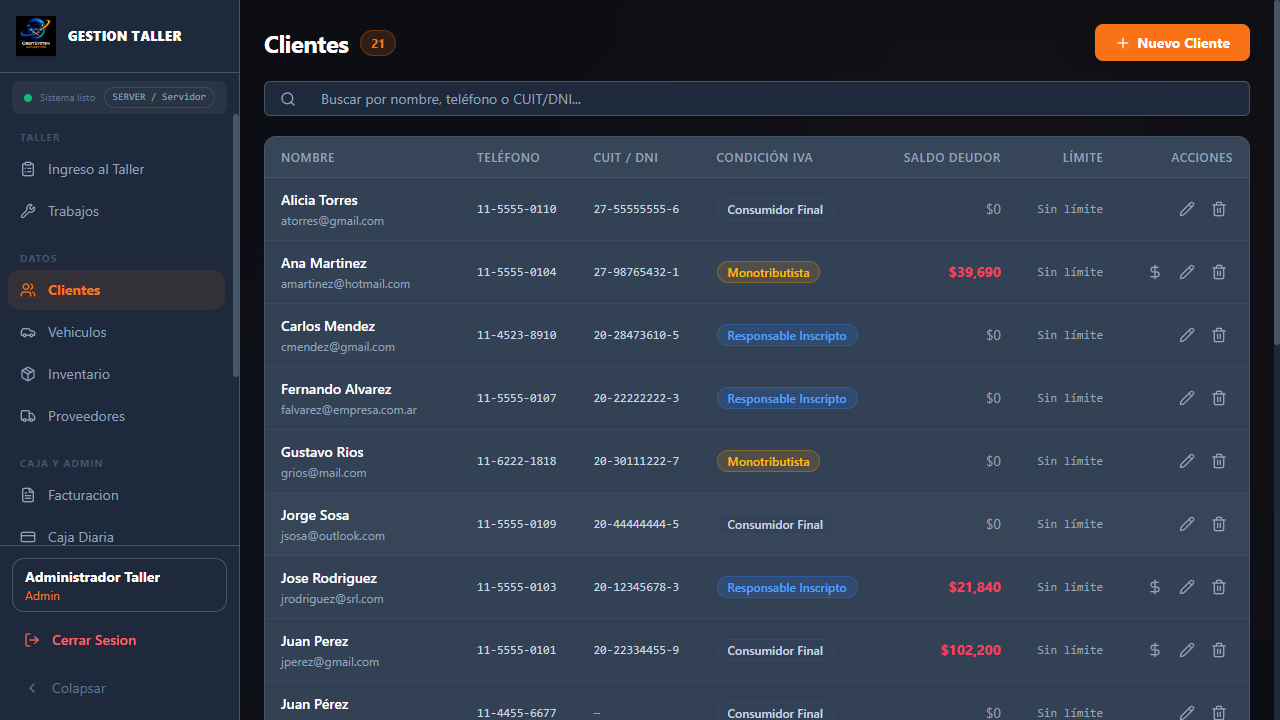This screenshot has height=720, width=1280.
Task: Delete Carlos Mendez using trash icon
Action: 1219,335
